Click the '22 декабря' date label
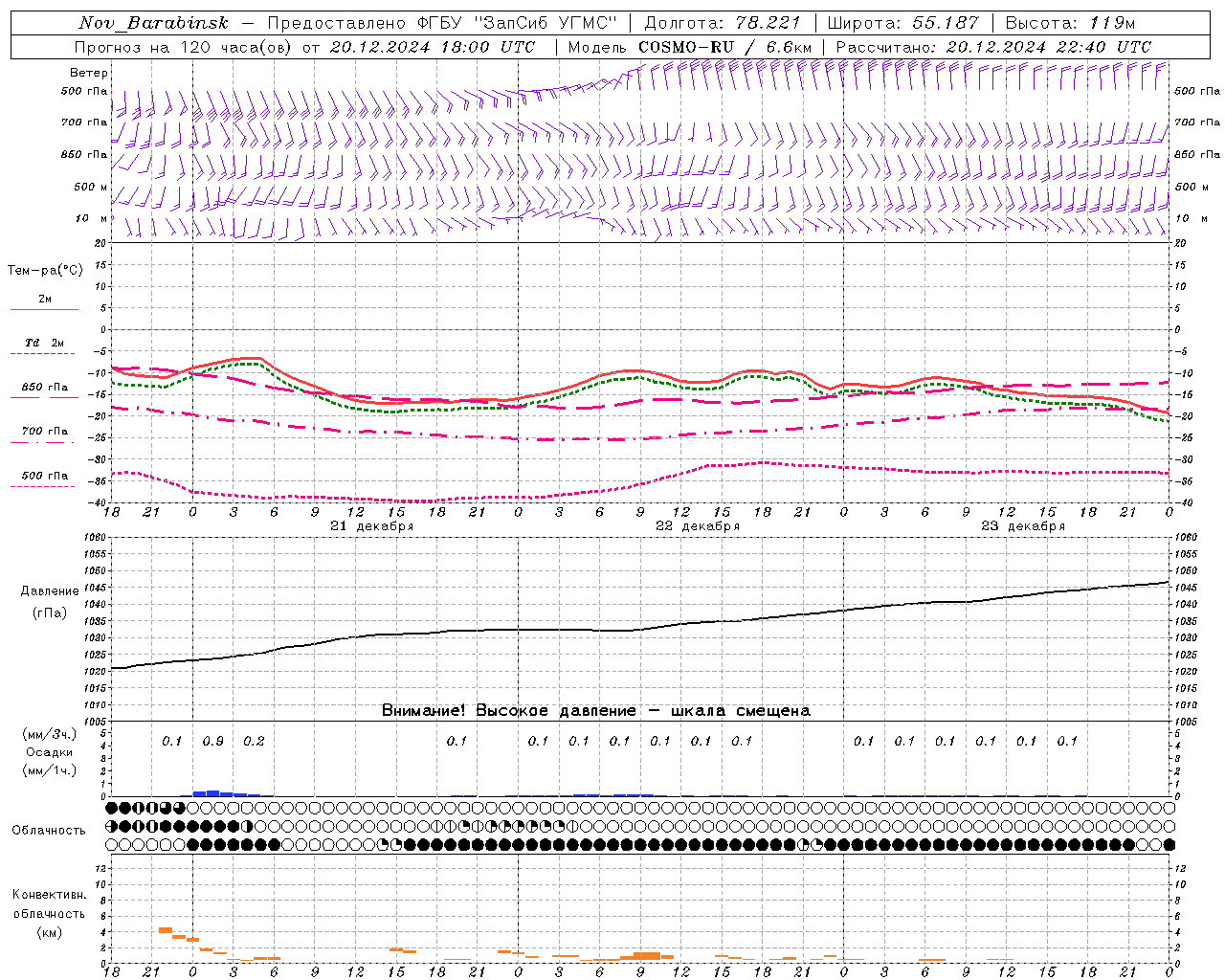 pyautogui.click(x=698, y=526)
